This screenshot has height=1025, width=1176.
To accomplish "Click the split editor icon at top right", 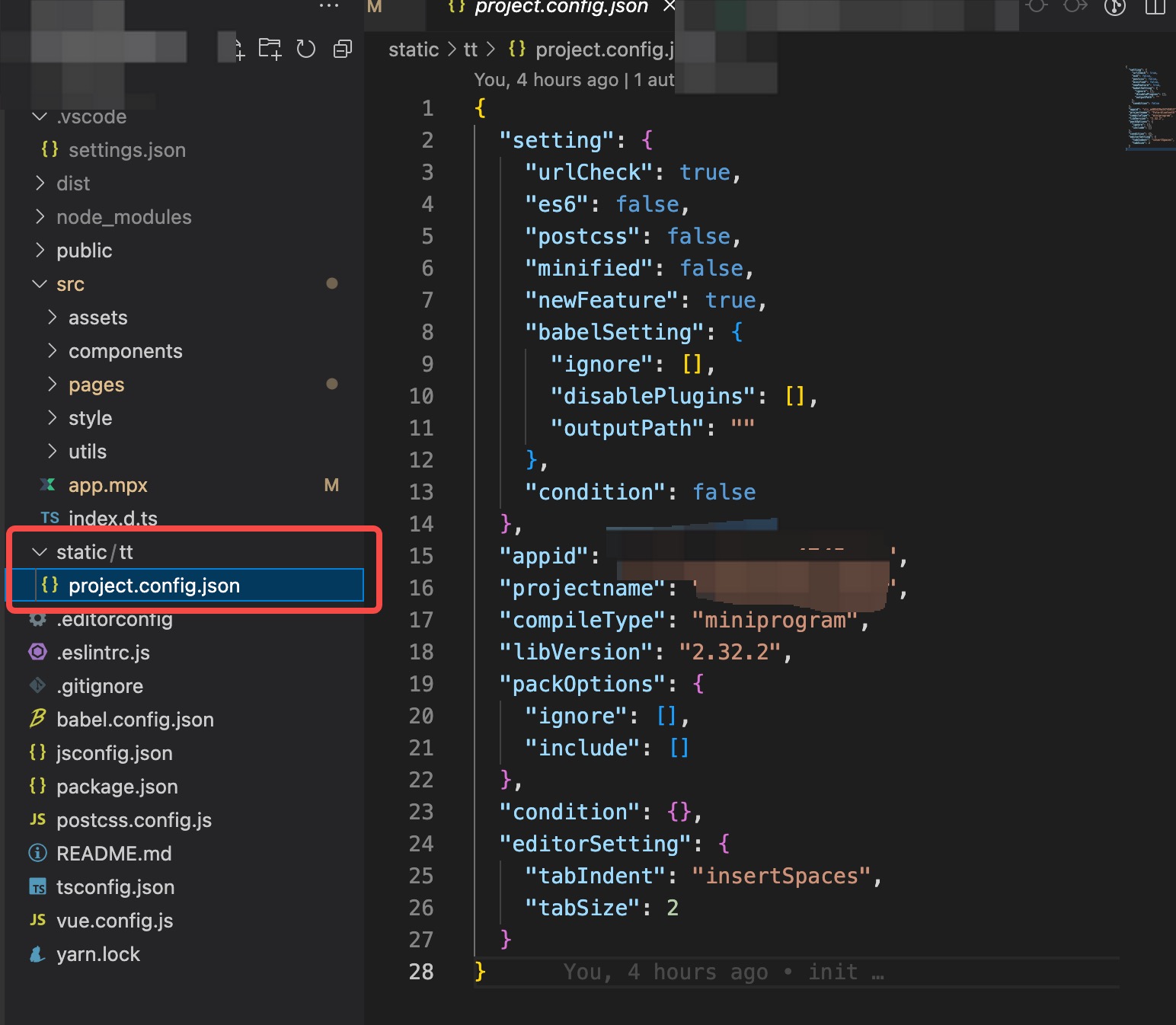I will coord(1155,7).
